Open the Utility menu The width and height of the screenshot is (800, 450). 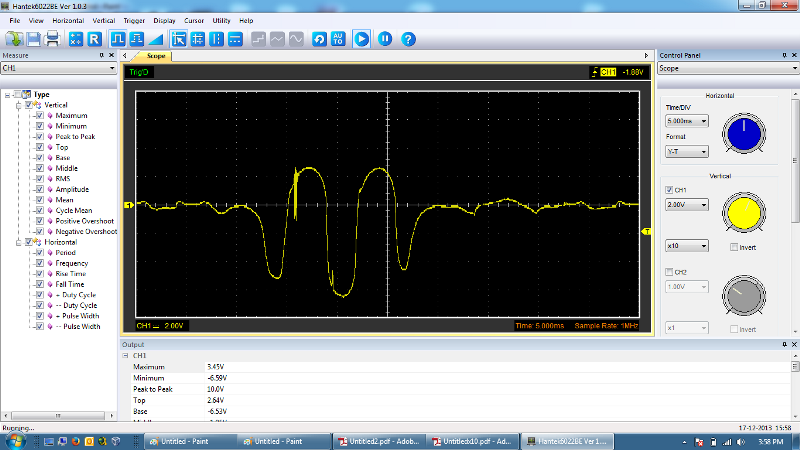(x=221, y=20)
